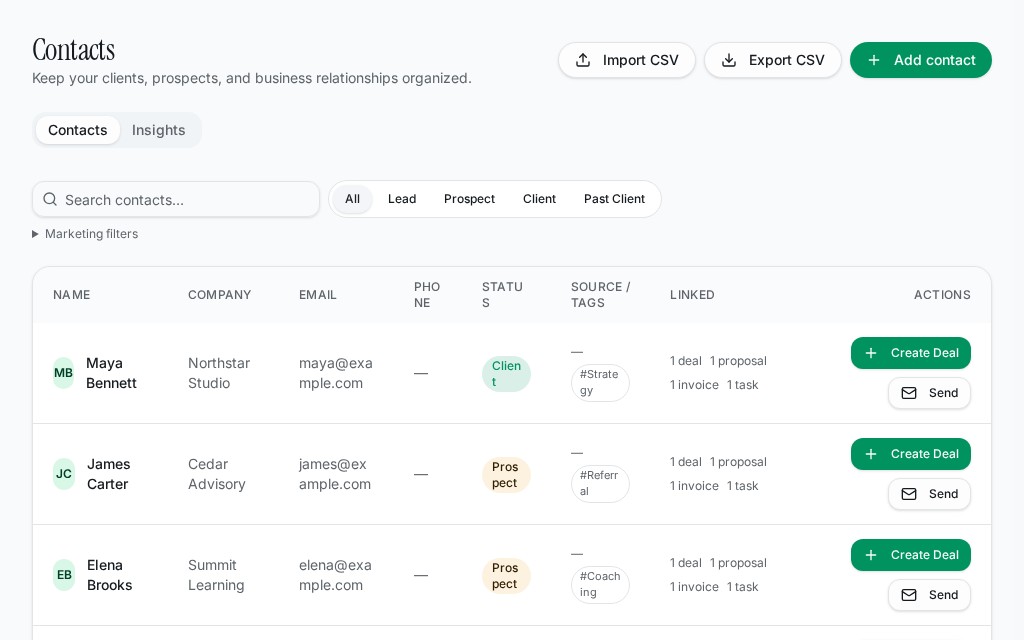Image resolution: width=1024 pixels, height=640 pixels.
Task: Click the STATUS column header
Action: coord(502,295)
